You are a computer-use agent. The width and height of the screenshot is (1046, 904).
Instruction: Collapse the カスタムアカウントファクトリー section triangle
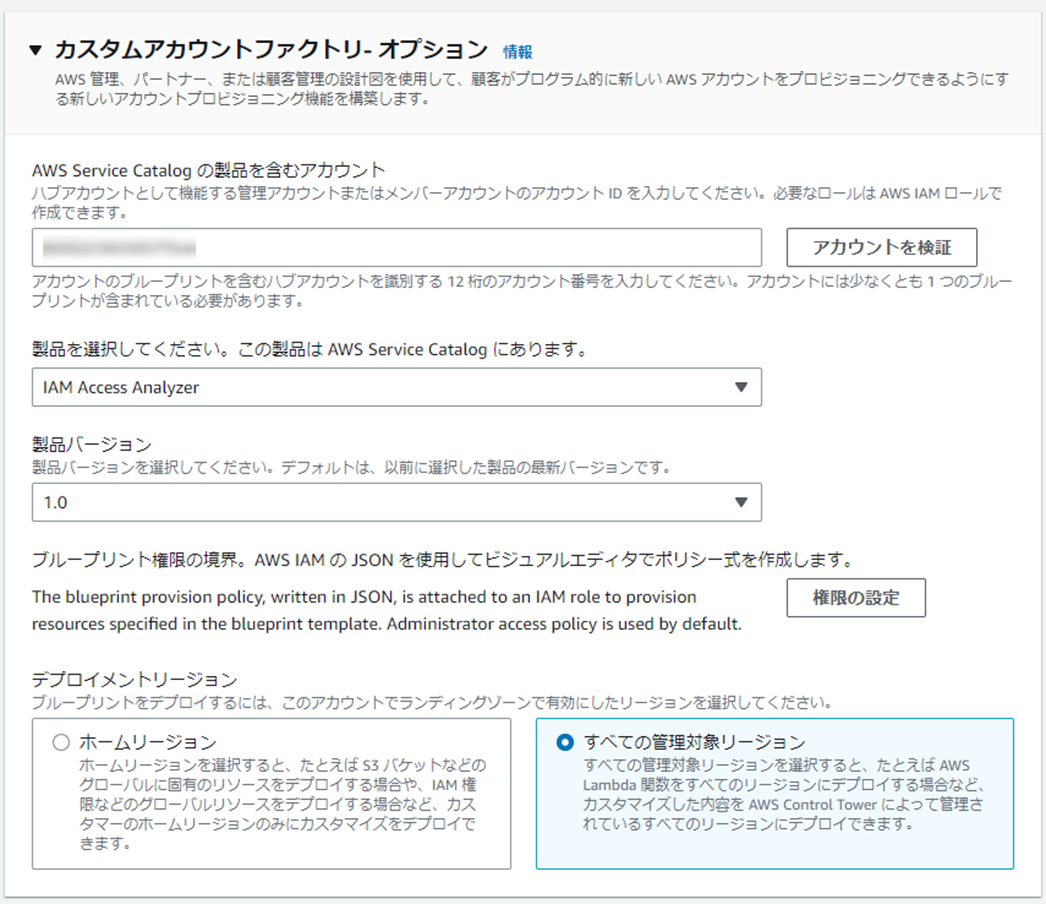point(36,50)
